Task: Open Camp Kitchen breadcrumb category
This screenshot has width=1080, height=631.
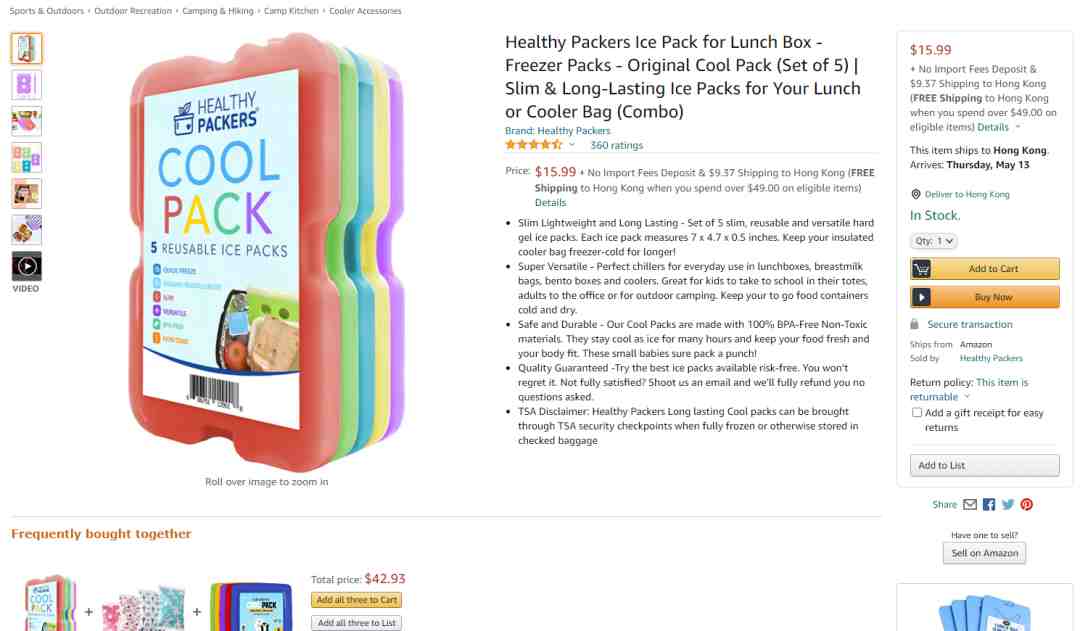Action: click(x=291, y=11)
